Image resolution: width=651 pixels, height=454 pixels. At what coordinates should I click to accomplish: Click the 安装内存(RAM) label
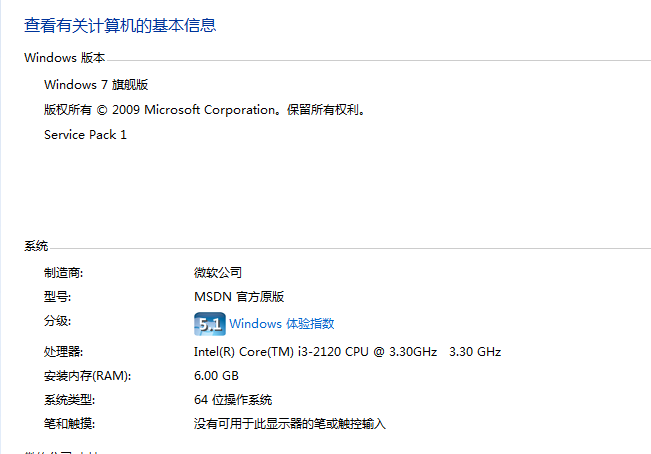(x=88, y=376)
